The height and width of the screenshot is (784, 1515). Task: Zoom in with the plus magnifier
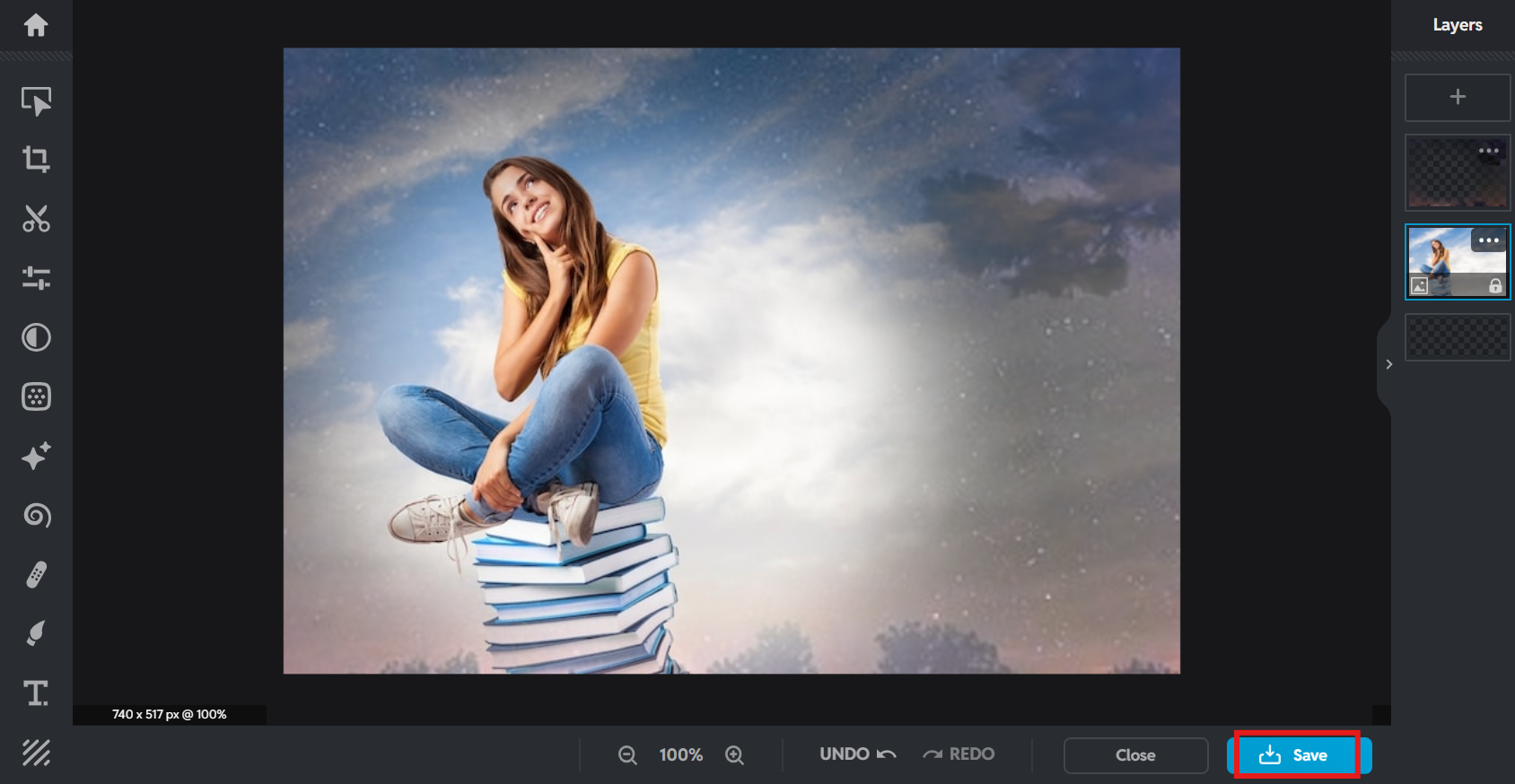tap(734, 755)
